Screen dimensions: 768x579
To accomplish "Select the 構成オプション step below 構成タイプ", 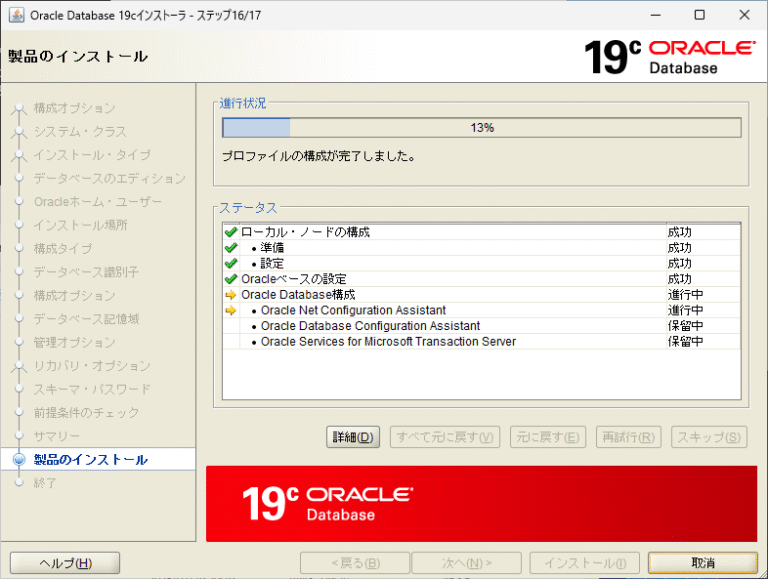I will pos(74,295).
